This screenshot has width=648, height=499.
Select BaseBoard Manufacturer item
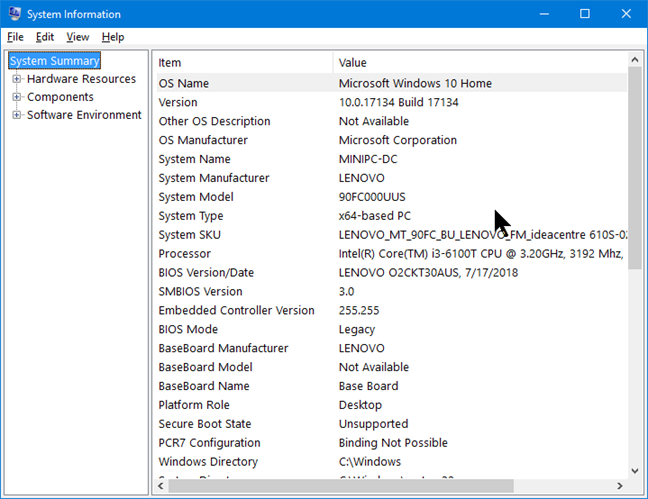224,349
